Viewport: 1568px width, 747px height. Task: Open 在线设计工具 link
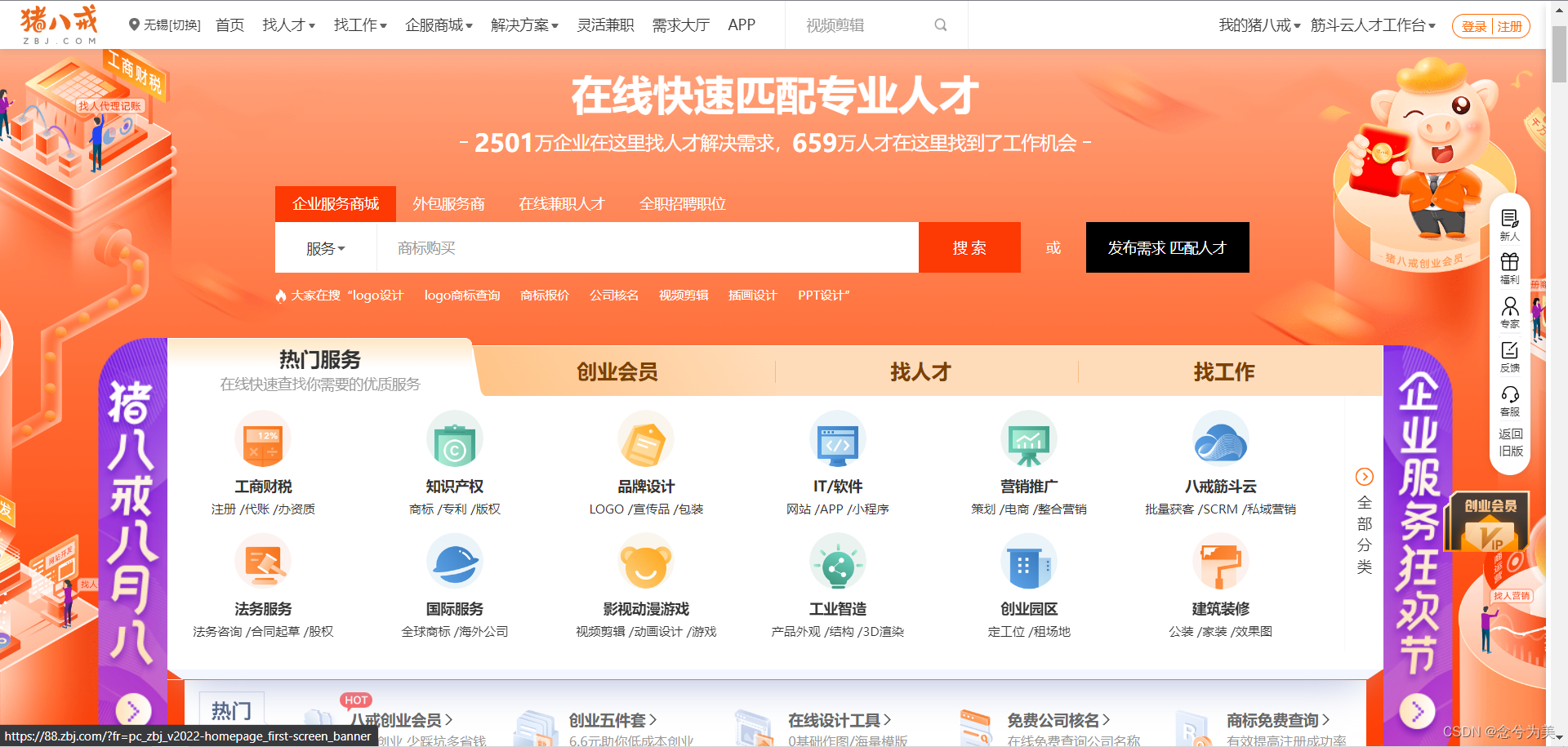tap(840, 720)
